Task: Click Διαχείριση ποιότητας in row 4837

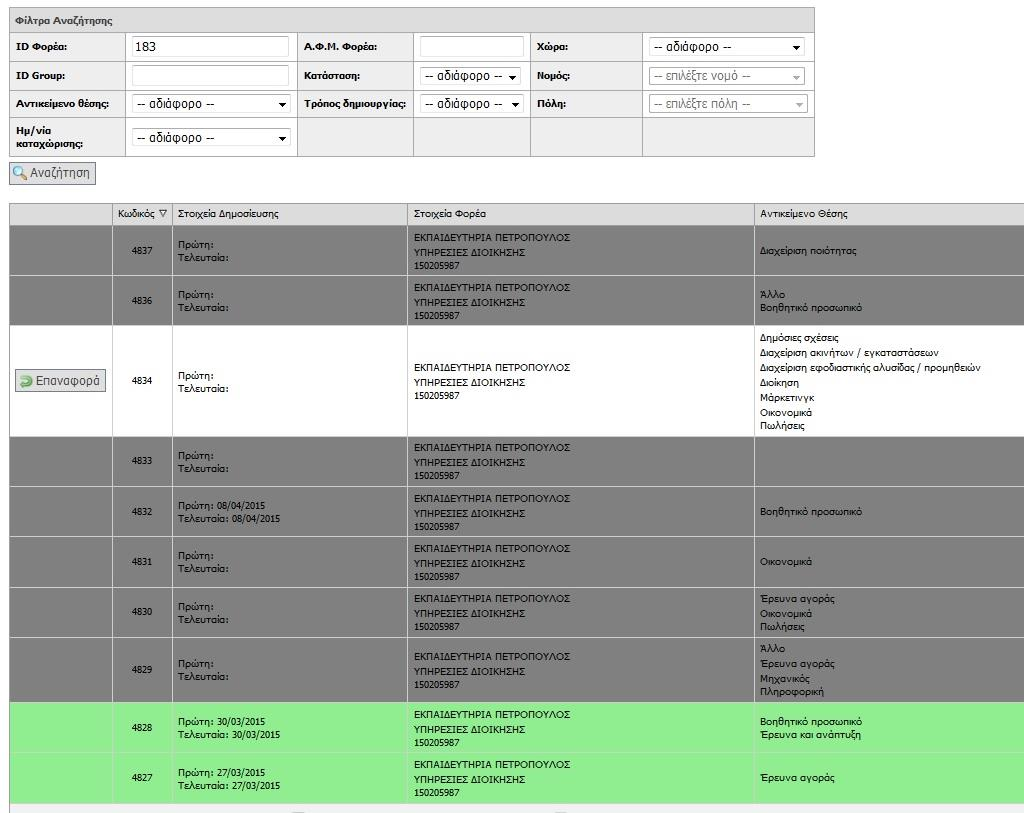Action: 808,251
